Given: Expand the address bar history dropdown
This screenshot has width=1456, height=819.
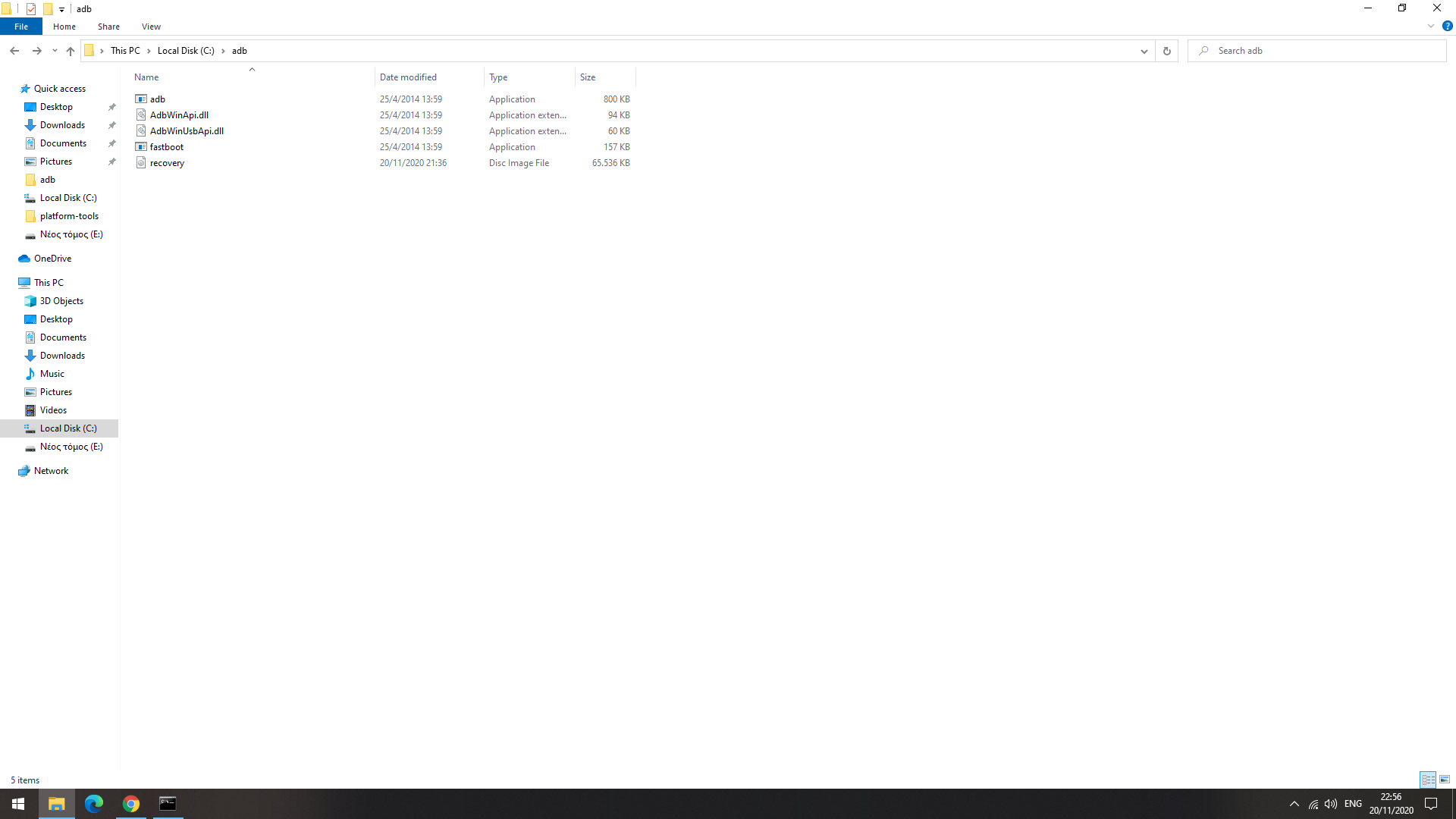Looking at the screenshot, I should point(1144,51).
